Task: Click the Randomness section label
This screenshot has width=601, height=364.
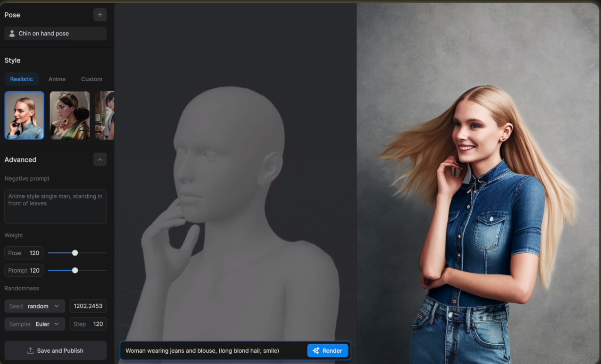Action: tap(22, 288)
